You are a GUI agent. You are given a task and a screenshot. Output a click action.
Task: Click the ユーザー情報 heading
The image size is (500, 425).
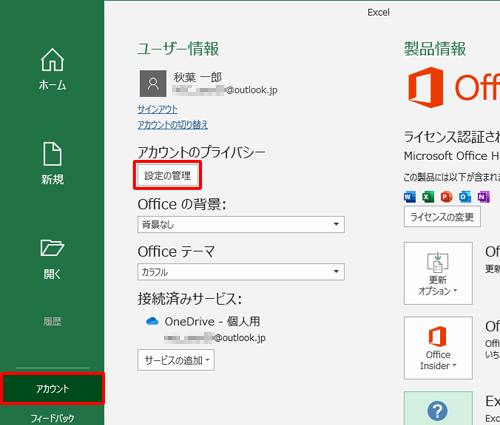[x=178, y=49]
